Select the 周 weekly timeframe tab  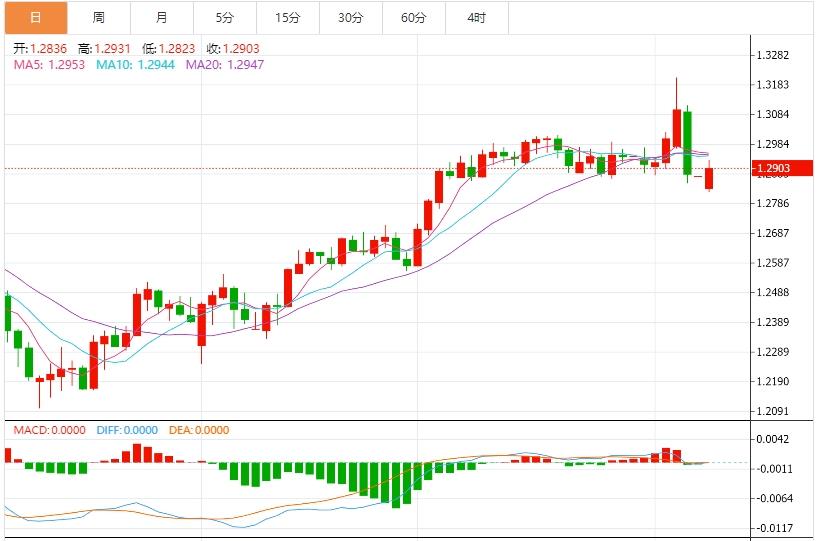[99, 18]
